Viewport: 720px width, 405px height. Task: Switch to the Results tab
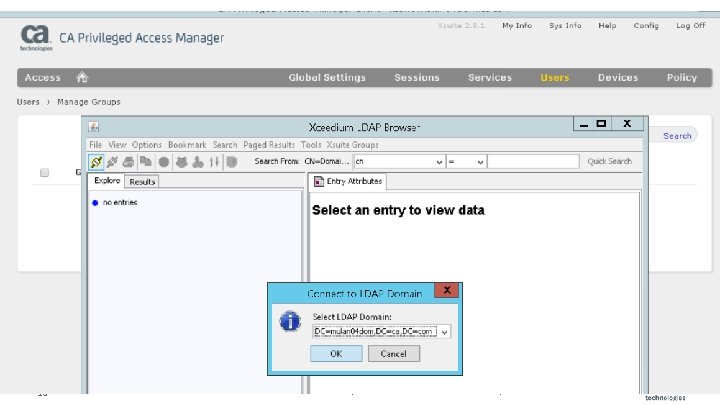142,182
